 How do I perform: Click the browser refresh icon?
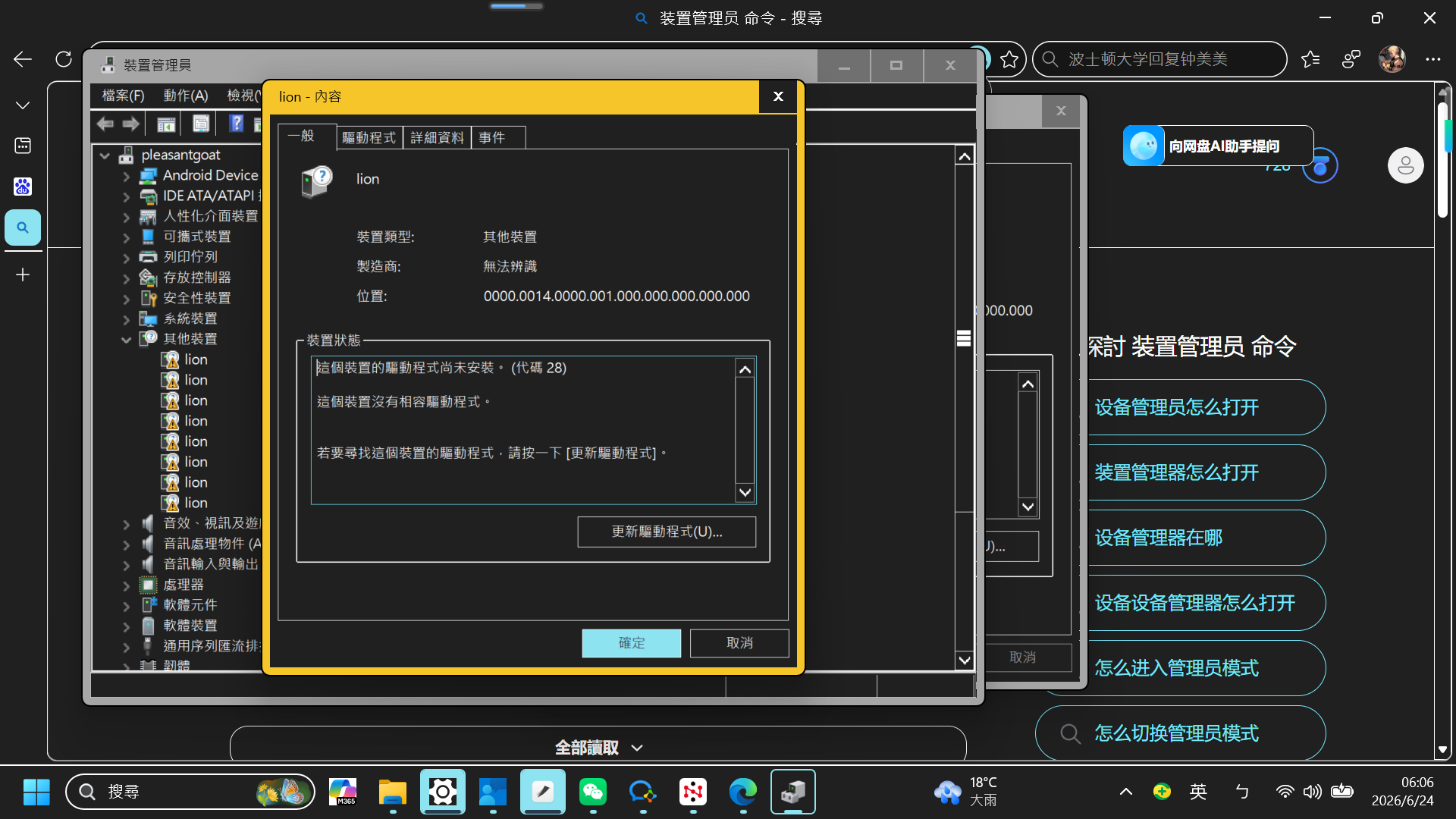coord(64,59)
